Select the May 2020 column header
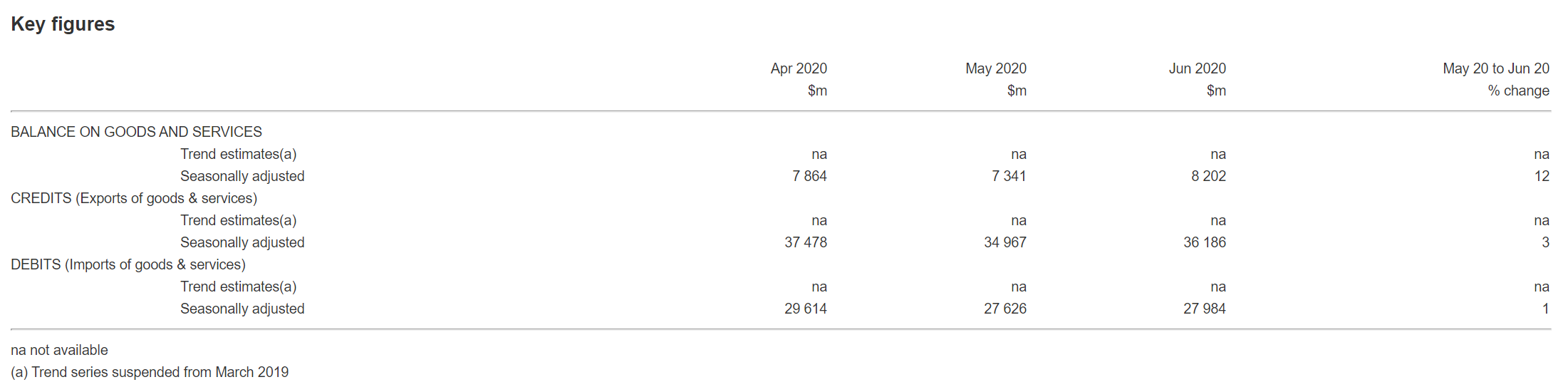Viewport: 1568px width, 392px height. click(x=995, y=68)
